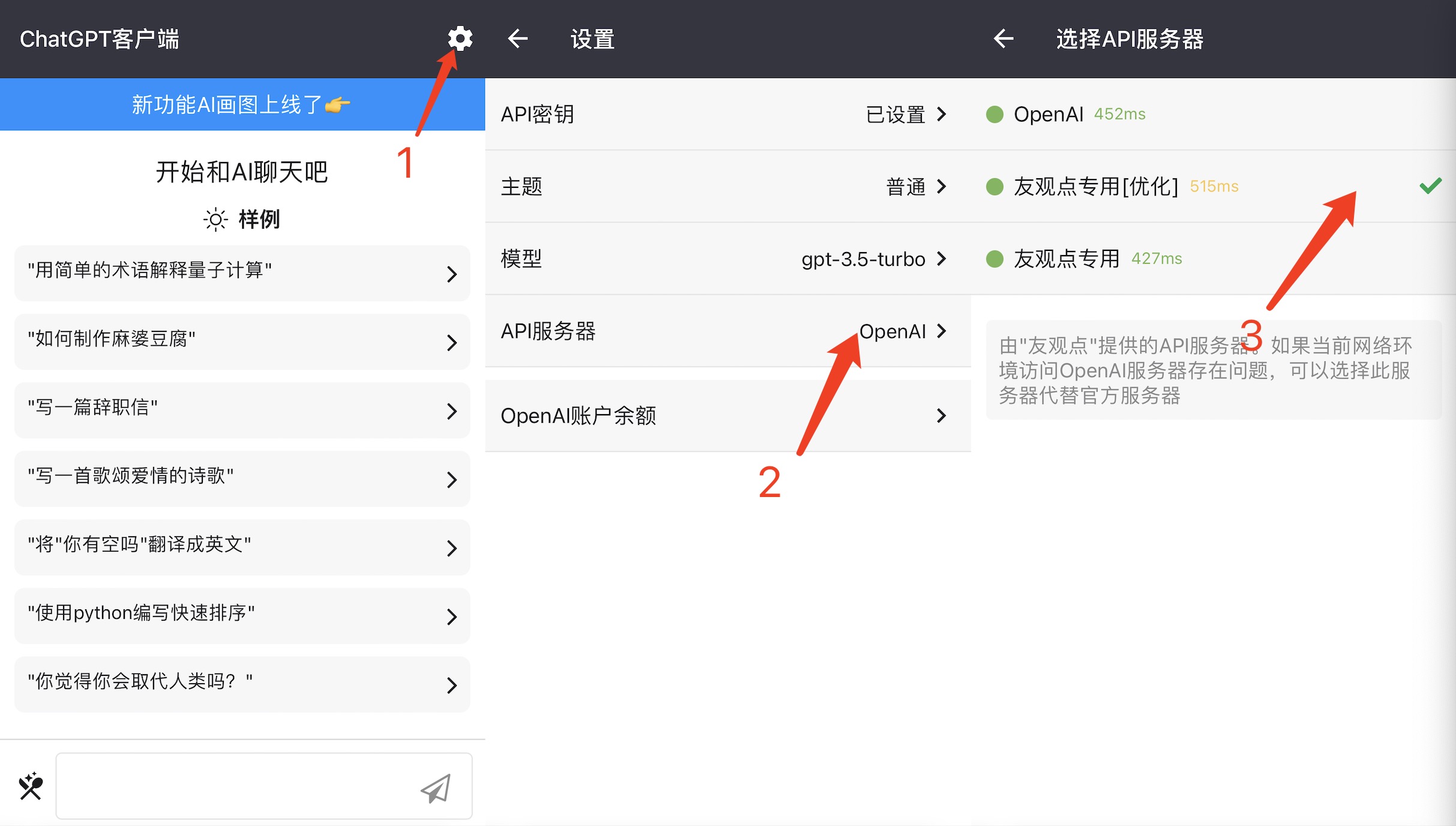Choose example "如何制作麻婆豆腐"
The width and height of the screenshot is (1456, 826).
point(242,342)
